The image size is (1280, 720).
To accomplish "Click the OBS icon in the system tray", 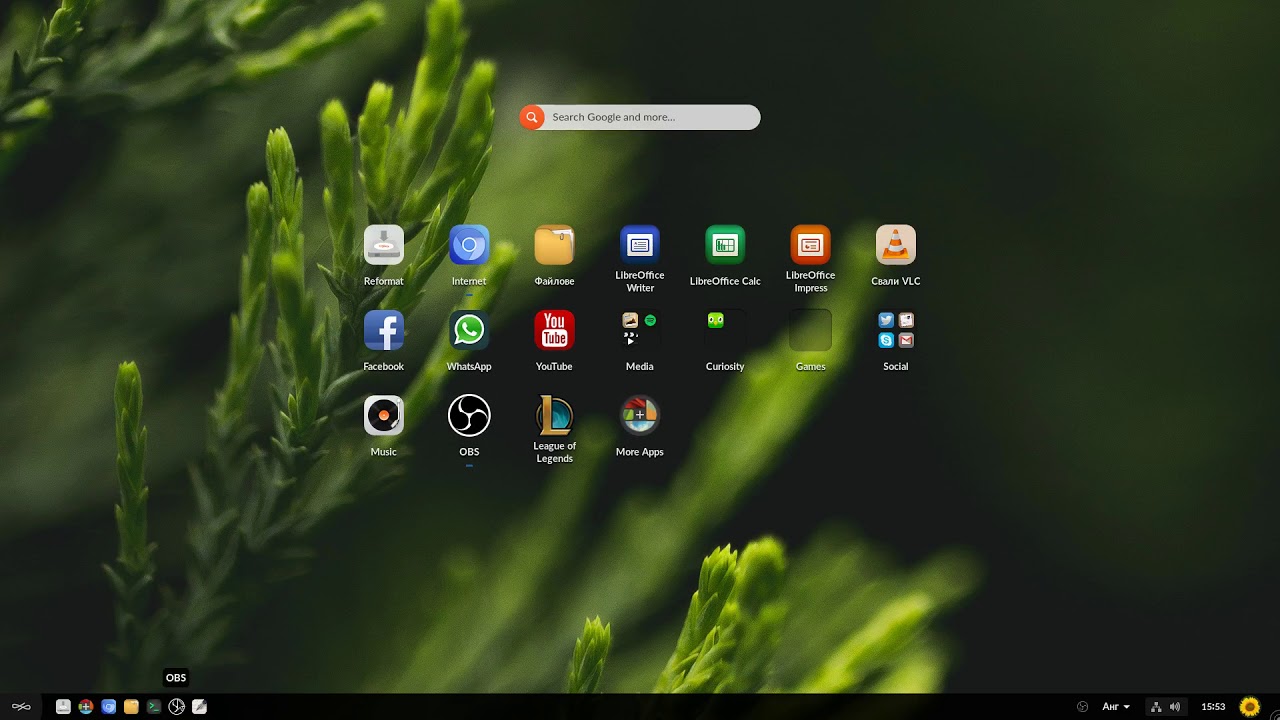I will [x=1082, y=707].
